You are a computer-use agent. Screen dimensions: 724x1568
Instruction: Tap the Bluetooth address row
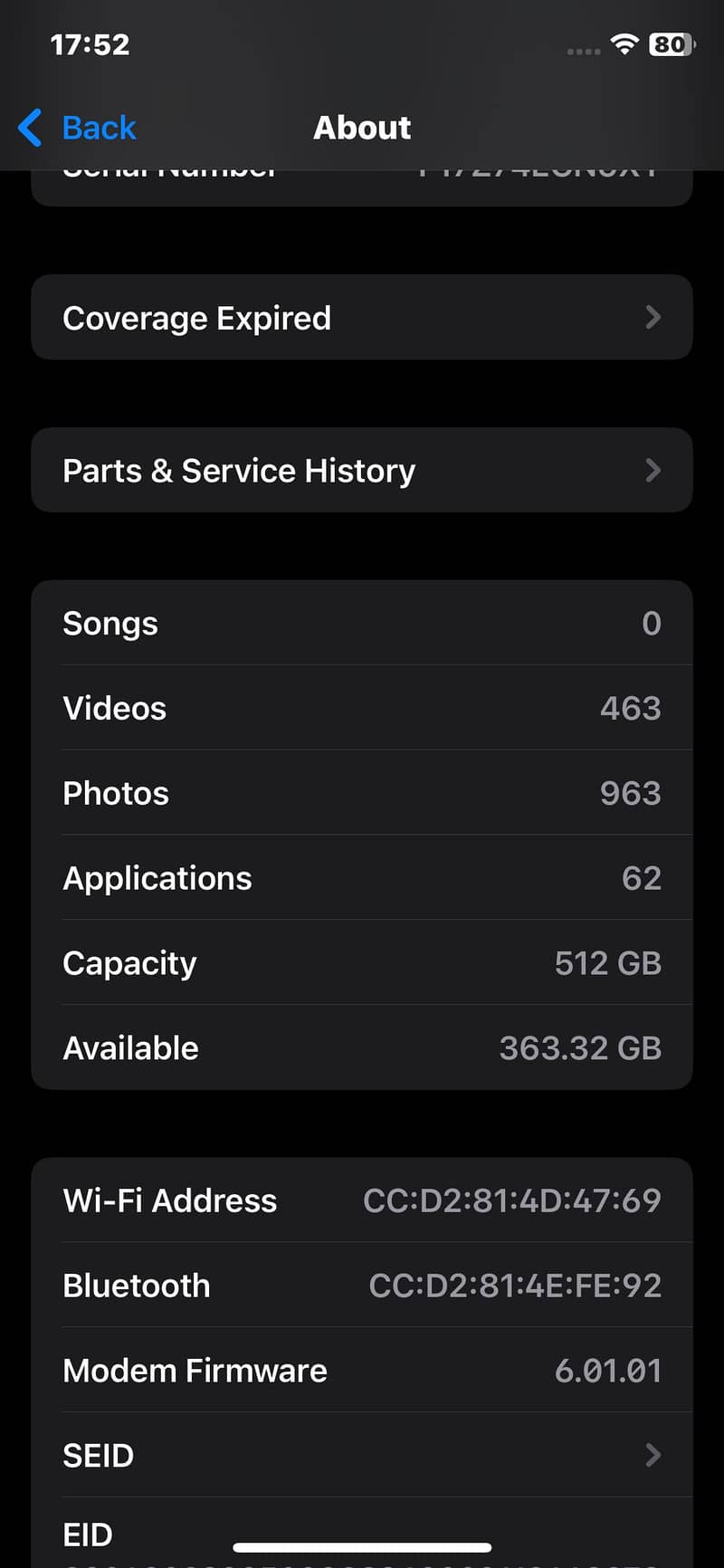click(x=362, y=1286)
